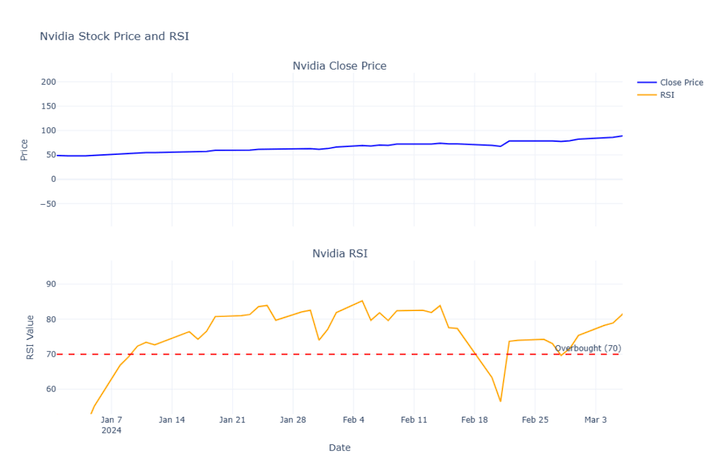The width and height of the screenshot is (720, 466).
Task: Click the Date x-axis title
Action: point(339,448)
